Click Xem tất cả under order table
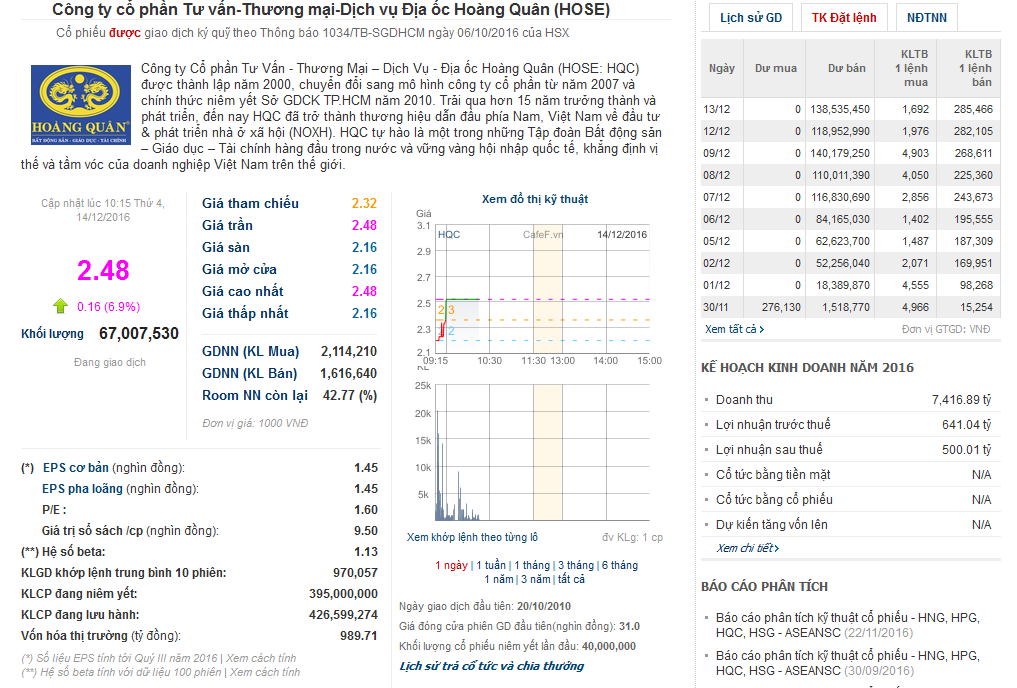This screenshot has height=688, width=1017. (x=734, y=329)
